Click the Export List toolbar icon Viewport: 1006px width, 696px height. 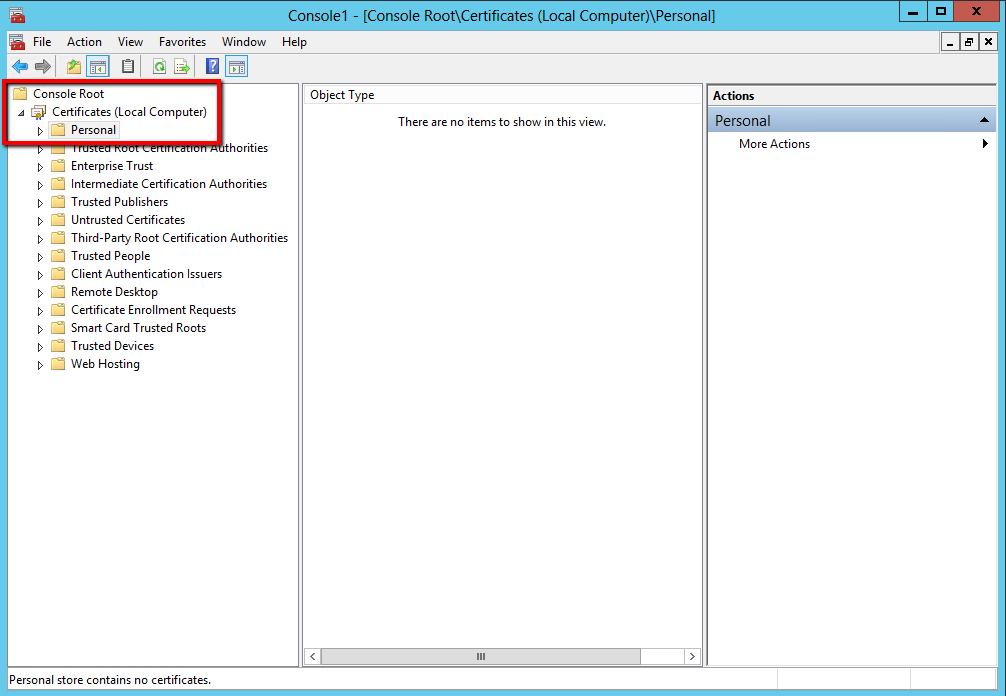[x=182, y=67]
